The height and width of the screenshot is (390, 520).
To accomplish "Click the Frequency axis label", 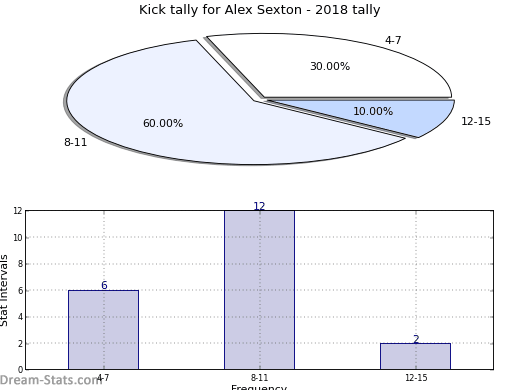I will pos(259,387).
